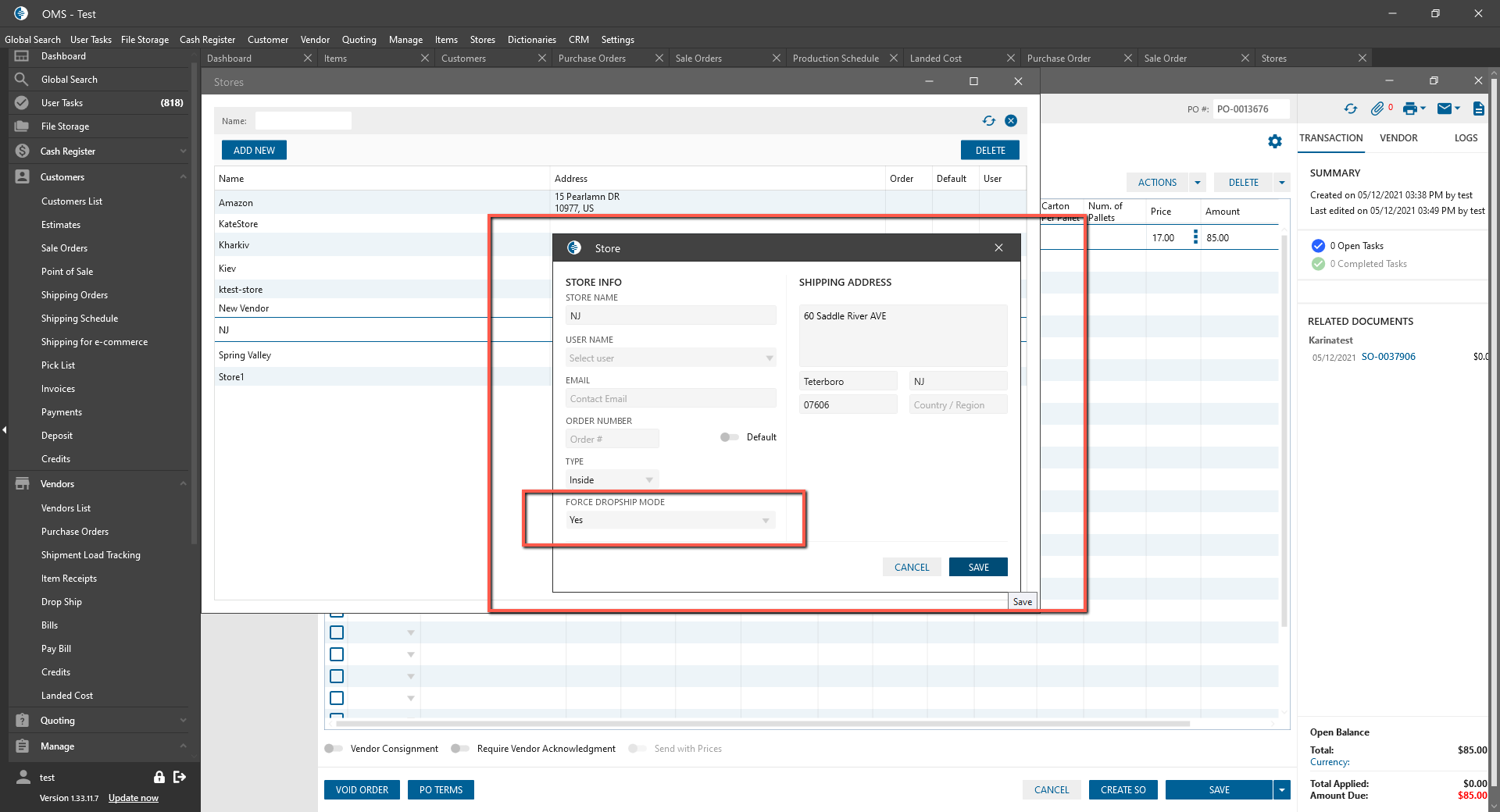Open the Select user dropdown
This screenshot has width=1500, height=812.
pos(670,358)
